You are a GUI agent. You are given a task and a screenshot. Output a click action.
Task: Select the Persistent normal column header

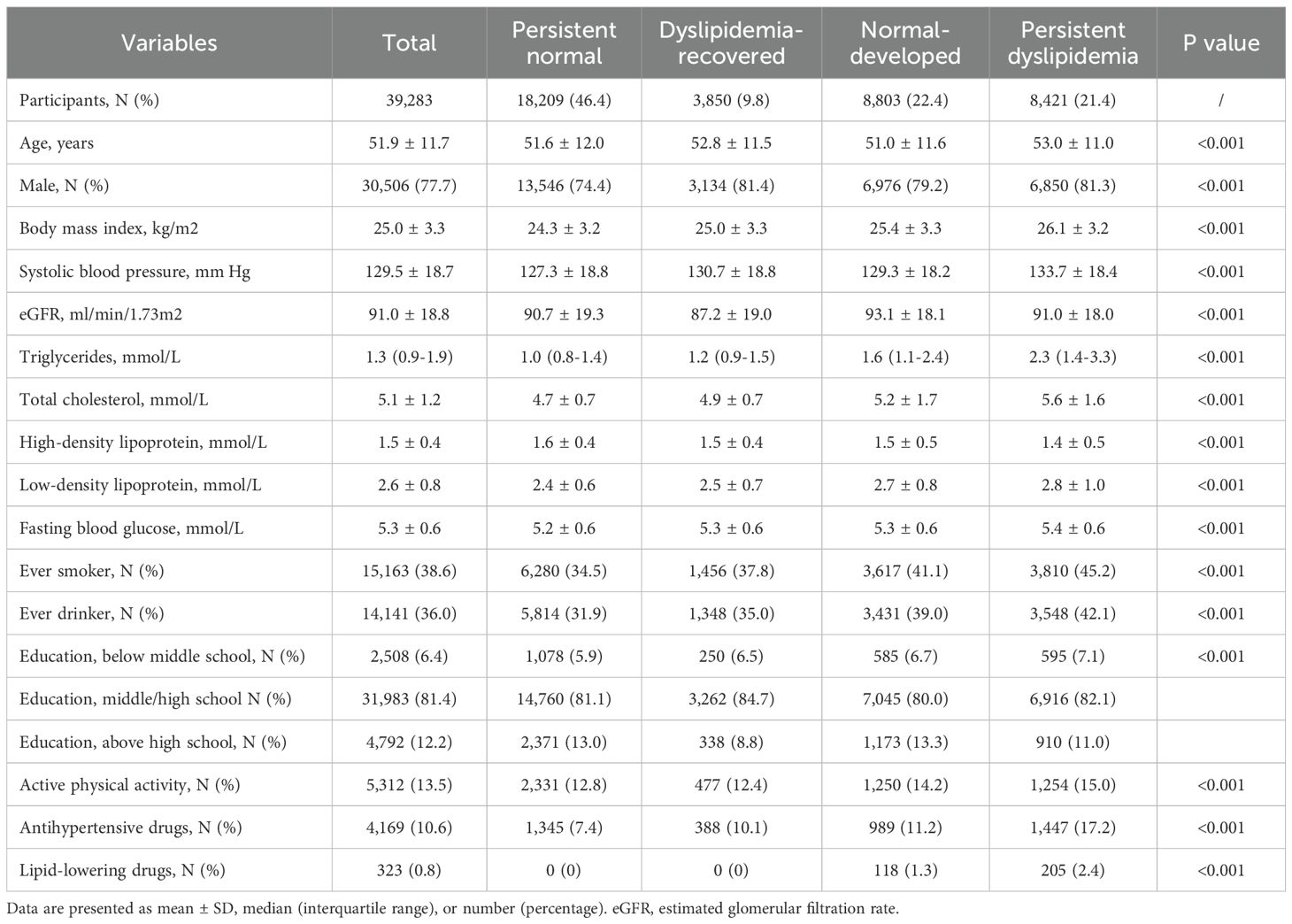point(564,42)
